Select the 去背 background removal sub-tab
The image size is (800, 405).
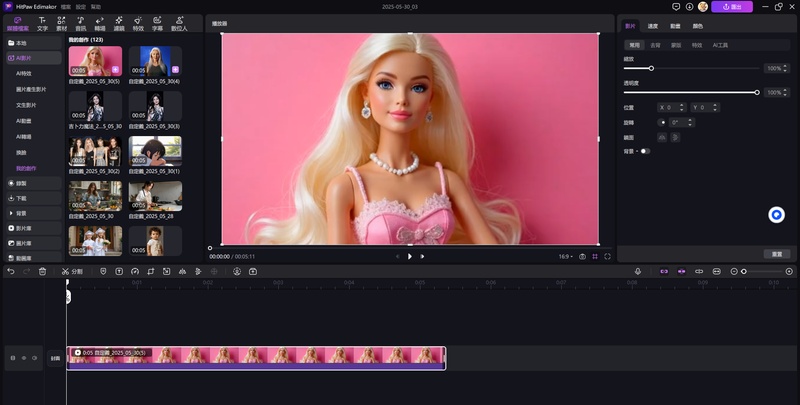tap(655, 45)
